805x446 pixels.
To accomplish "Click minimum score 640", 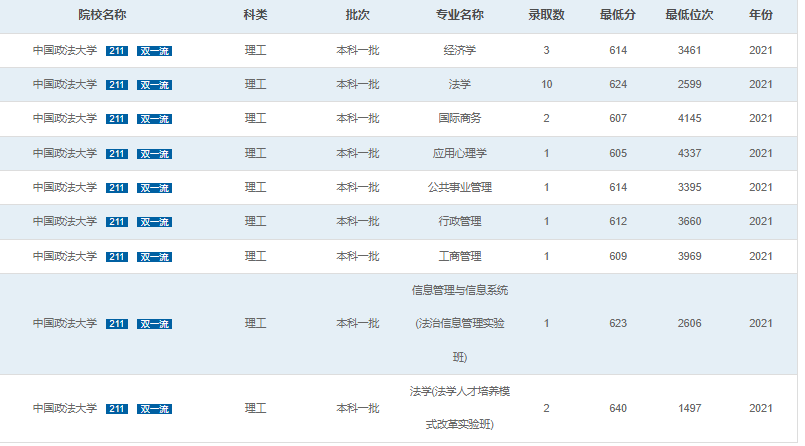I will pyautogui.click(x=618, y=408).
